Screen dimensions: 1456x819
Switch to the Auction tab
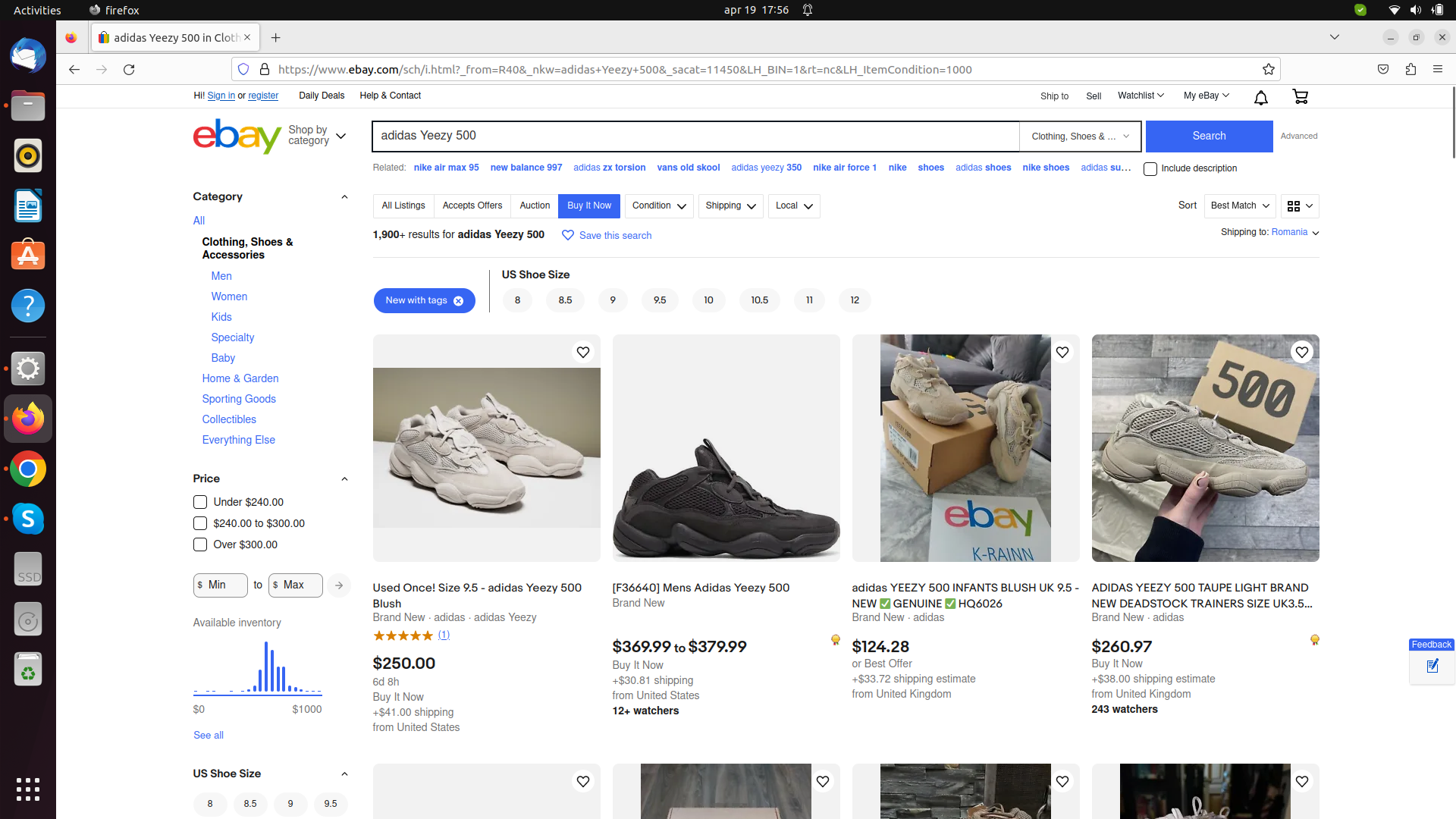534,206
